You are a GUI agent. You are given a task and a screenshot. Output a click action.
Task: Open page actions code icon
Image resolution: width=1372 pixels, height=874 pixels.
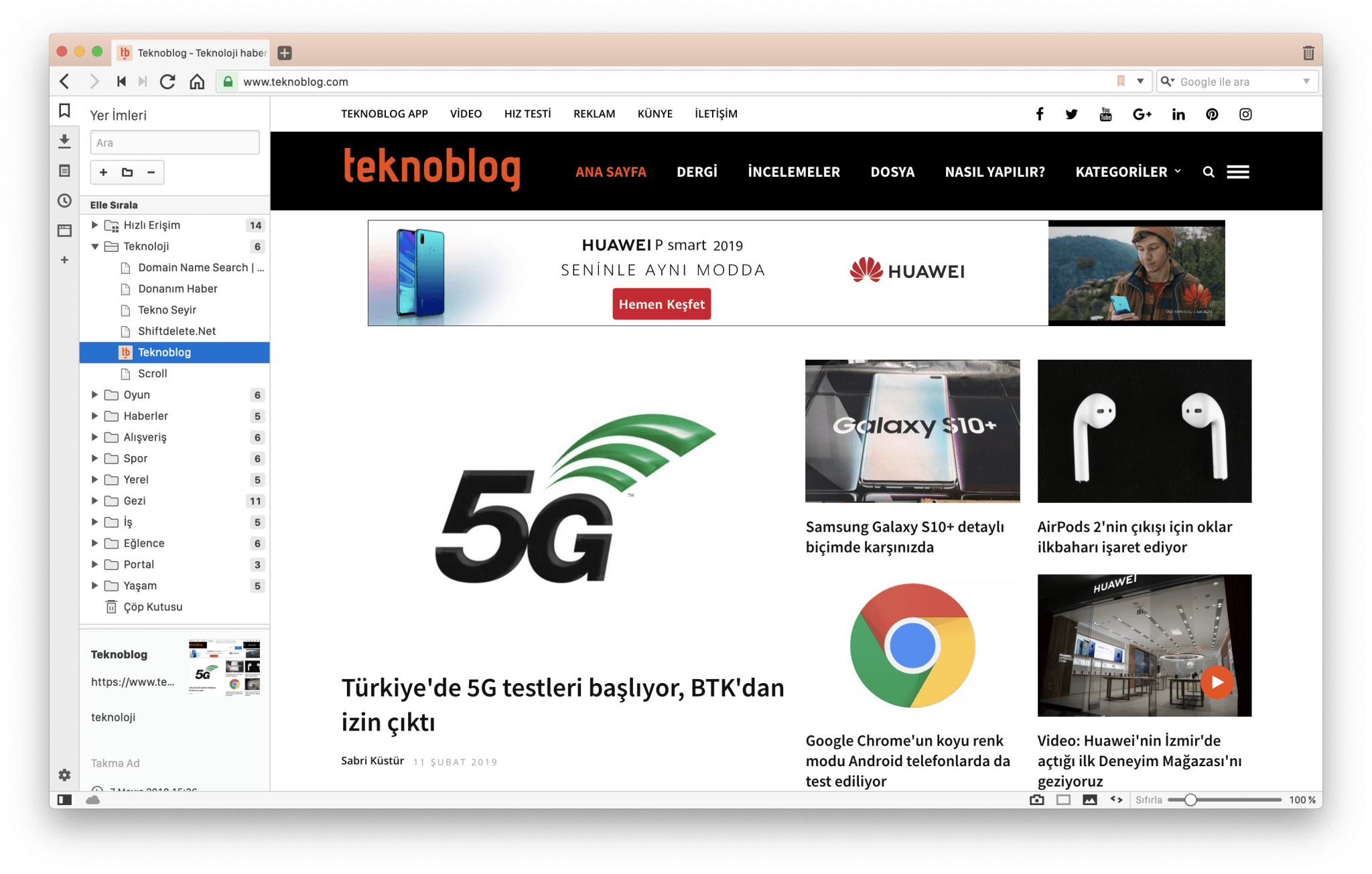click(x=1116, y=800)
